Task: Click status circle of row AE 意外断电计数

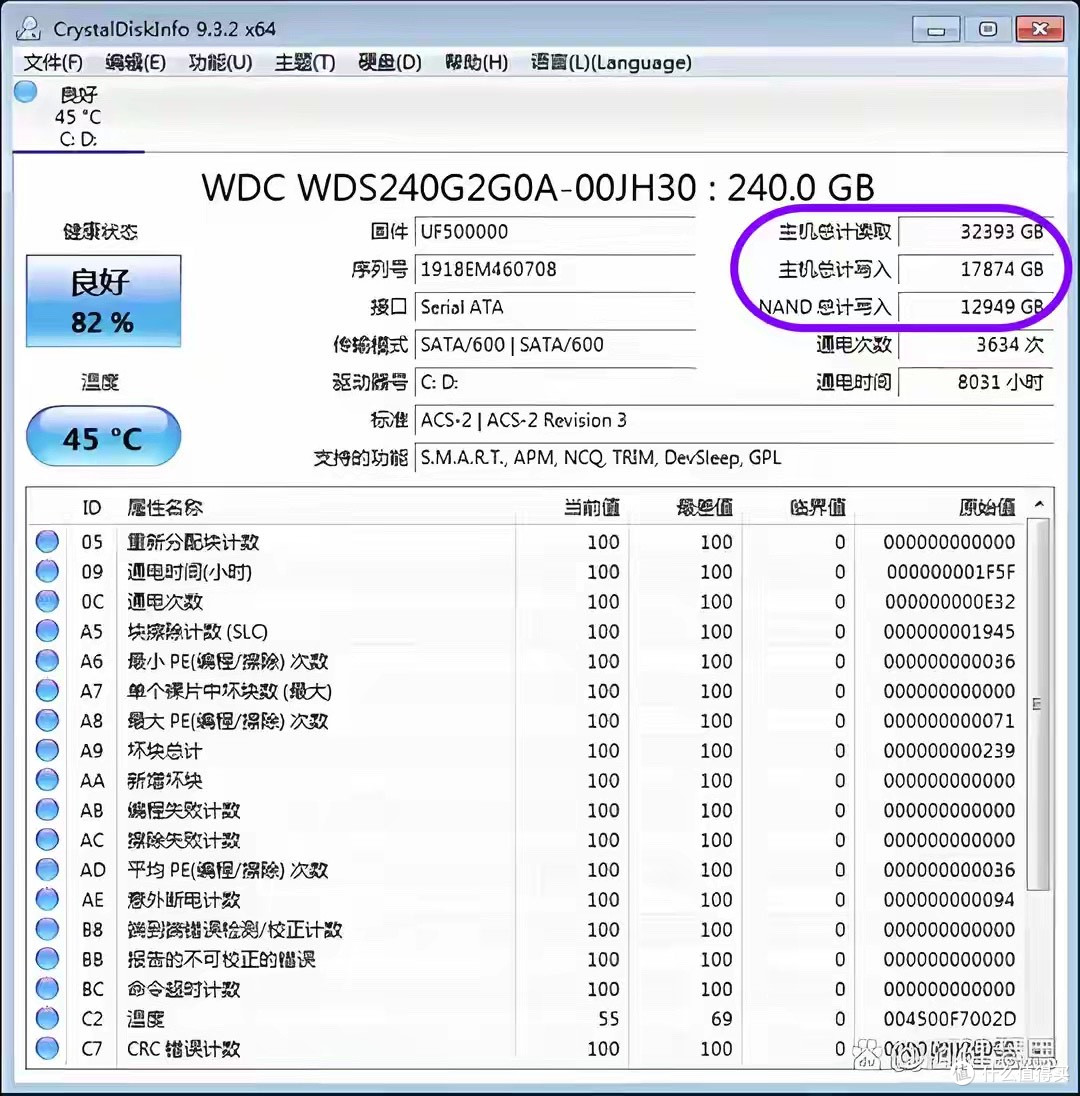Action: (x=47, y=900)
